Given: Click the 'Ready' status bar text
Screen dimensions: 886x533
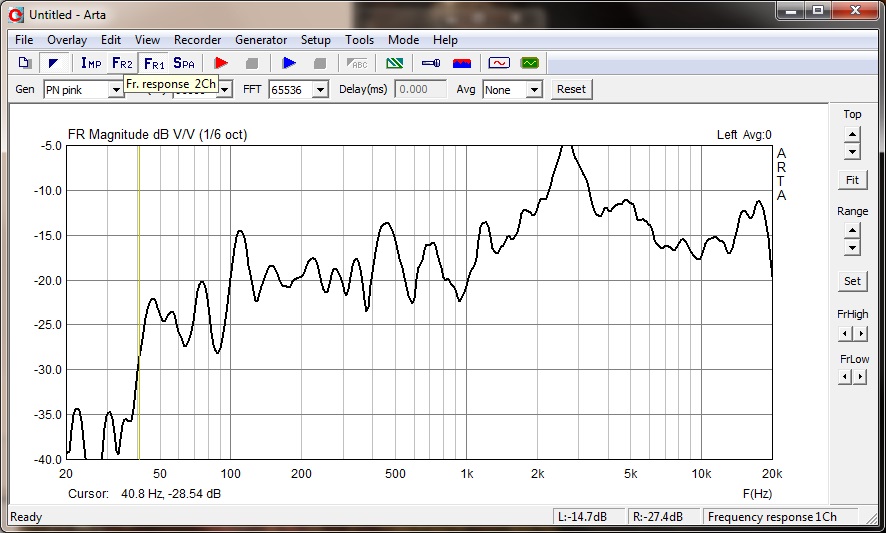Looking at the screenshot, I should pyautogui.click(x=26, y=517).
